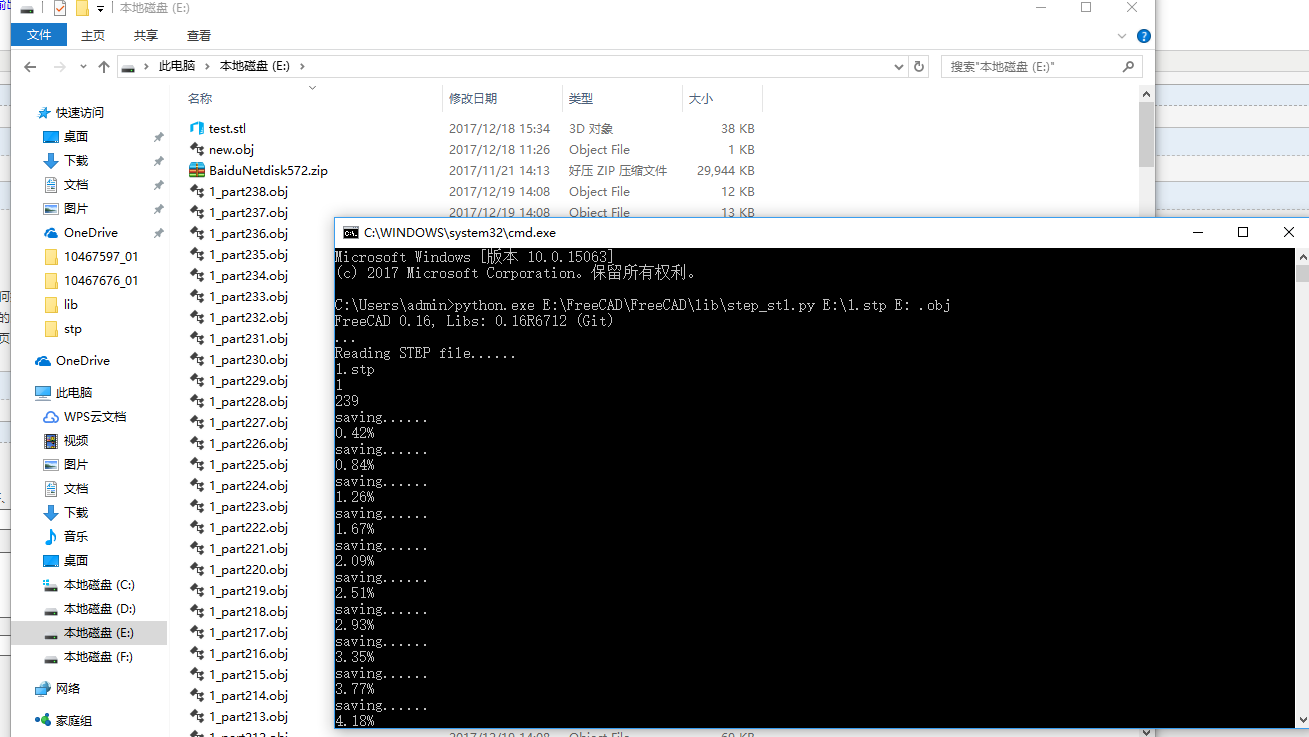Expand the ribbon with chevron
The width and height of the screenshot is (1309, 737).
(1122, 36)
